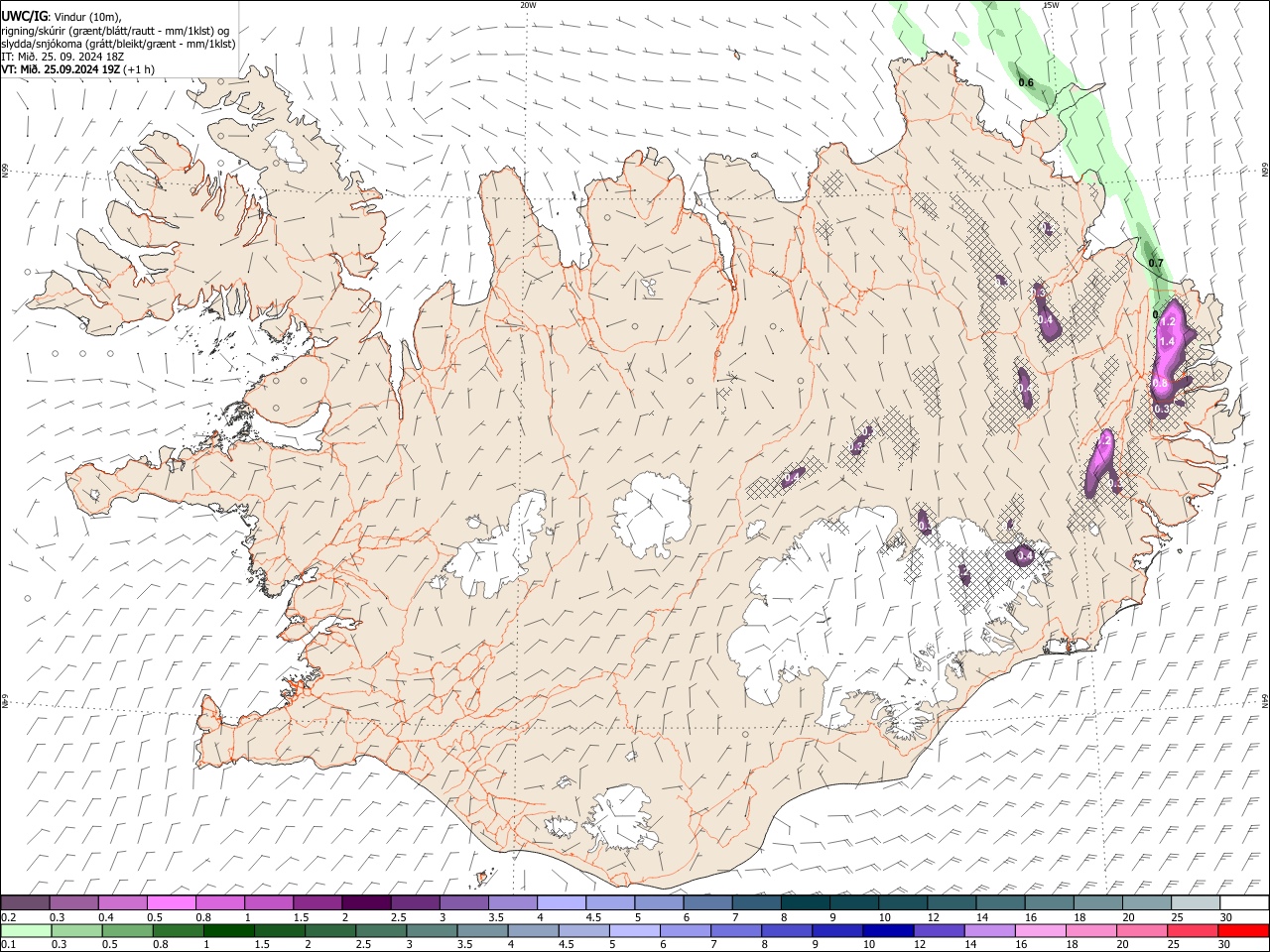
Task: Select the lavender snow swatch labeled 4
Action: coord(562,903)
